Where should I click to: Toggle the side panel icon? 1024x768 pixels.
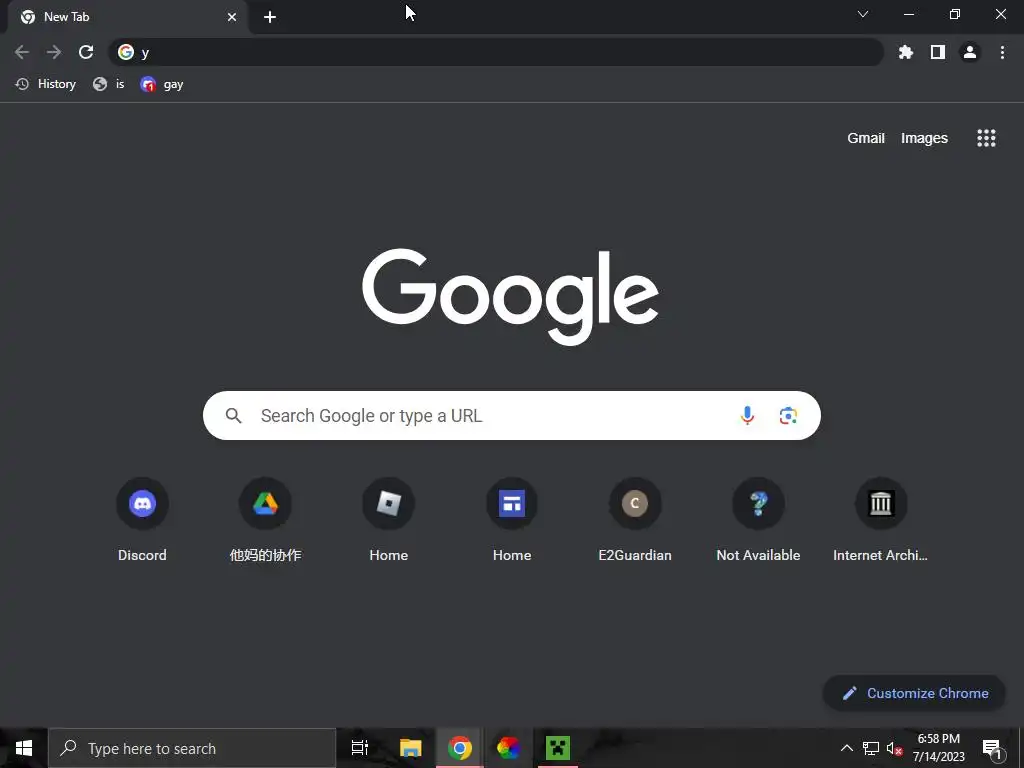[x=938, y=52]
